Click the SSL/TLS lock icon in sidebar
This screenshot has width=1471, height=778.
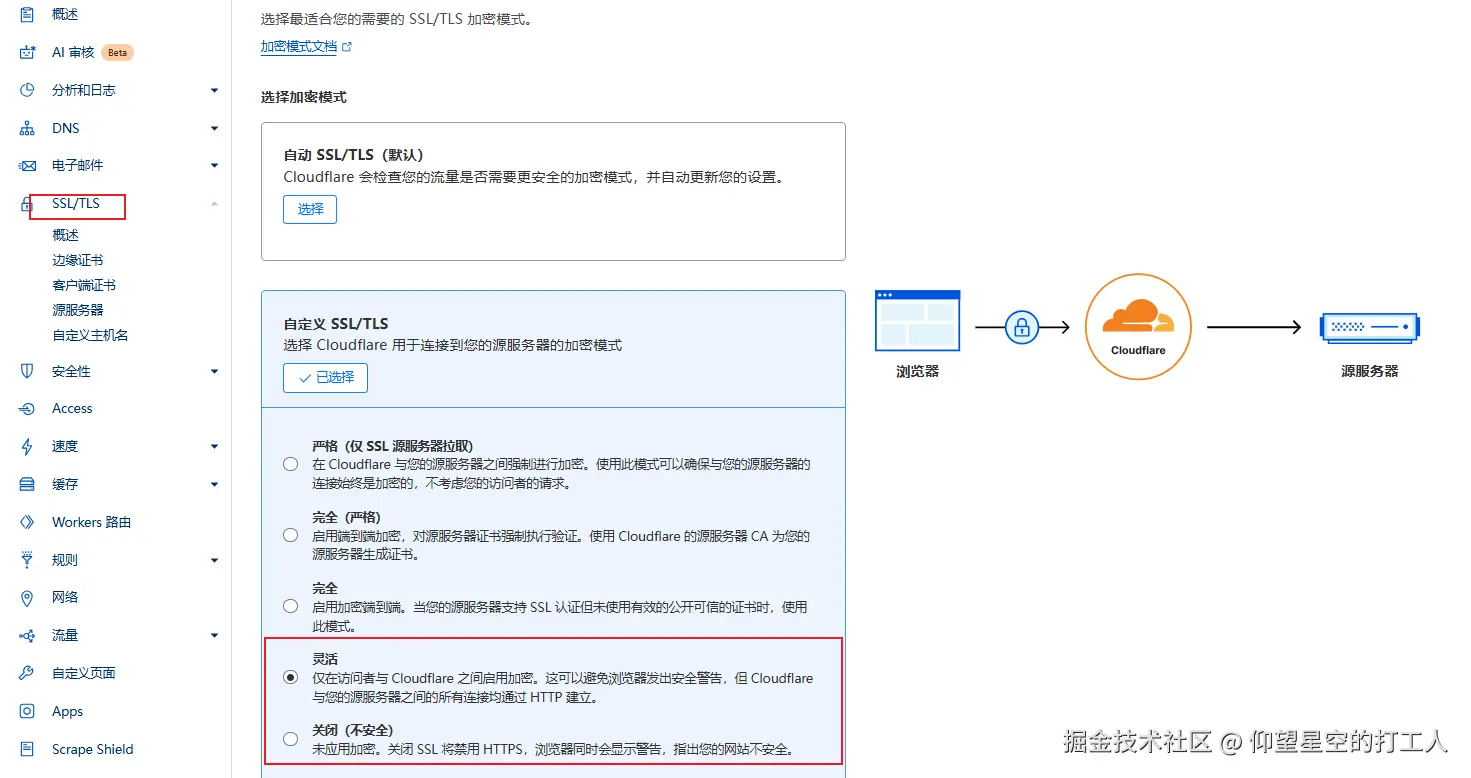[x=27, y=204]
